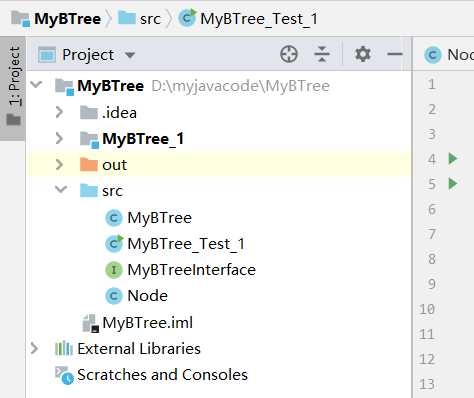Click the .idea folder icon
Viewport: 474px width, 398px height.
point(89,113)
